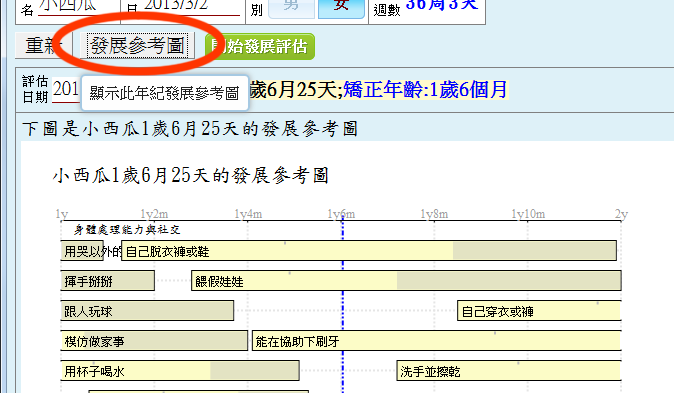Click the 身體處理能力與社交 category heading
Screen dimensions: 674x393
point(127,230)
